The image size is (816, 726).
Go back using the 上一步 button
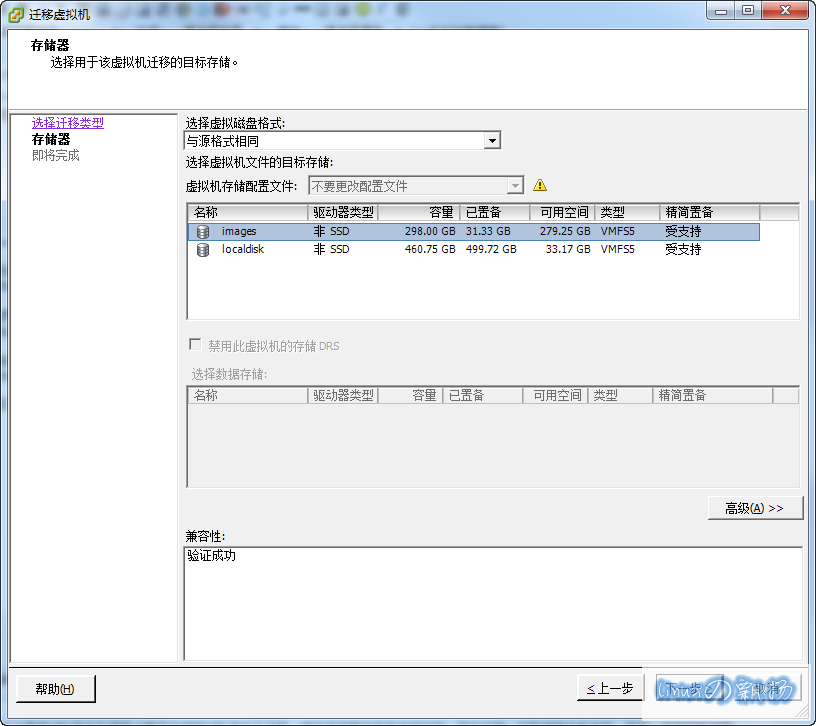pos(610,688)
